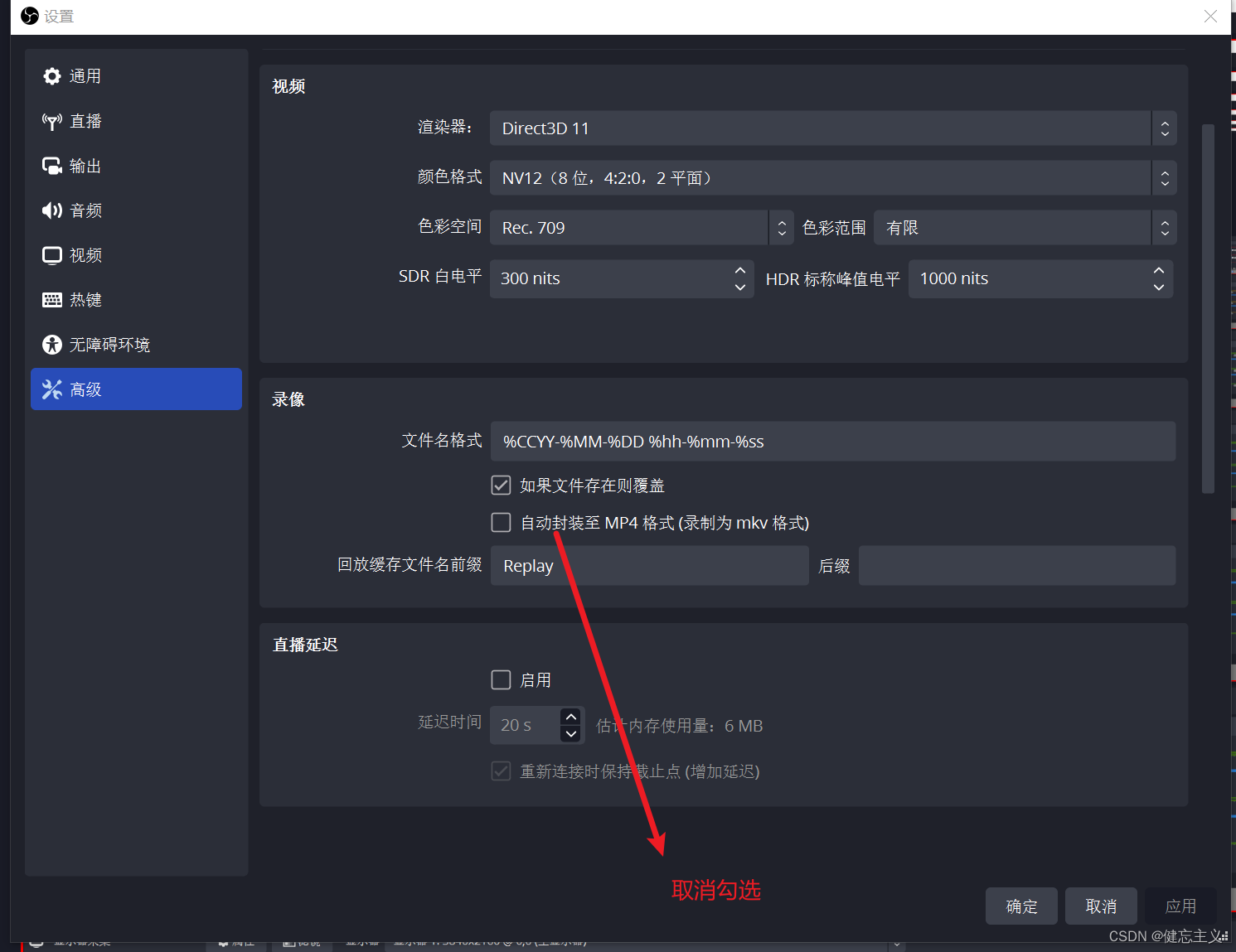
Task: Click the 直播延迟 section heading
Action: 305,645
